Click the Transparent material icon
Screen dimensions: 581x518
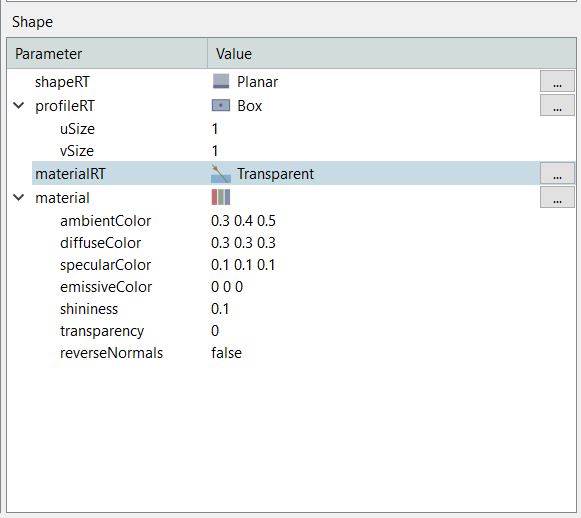pos(221,173)
